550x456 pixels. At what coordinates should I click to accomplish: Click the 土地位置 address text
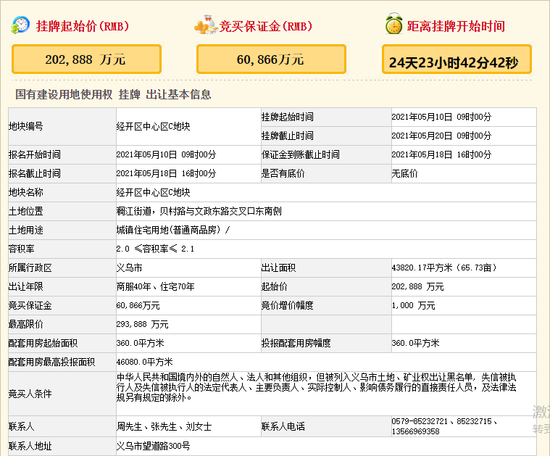pyautogui.click(x=199, y=211)
